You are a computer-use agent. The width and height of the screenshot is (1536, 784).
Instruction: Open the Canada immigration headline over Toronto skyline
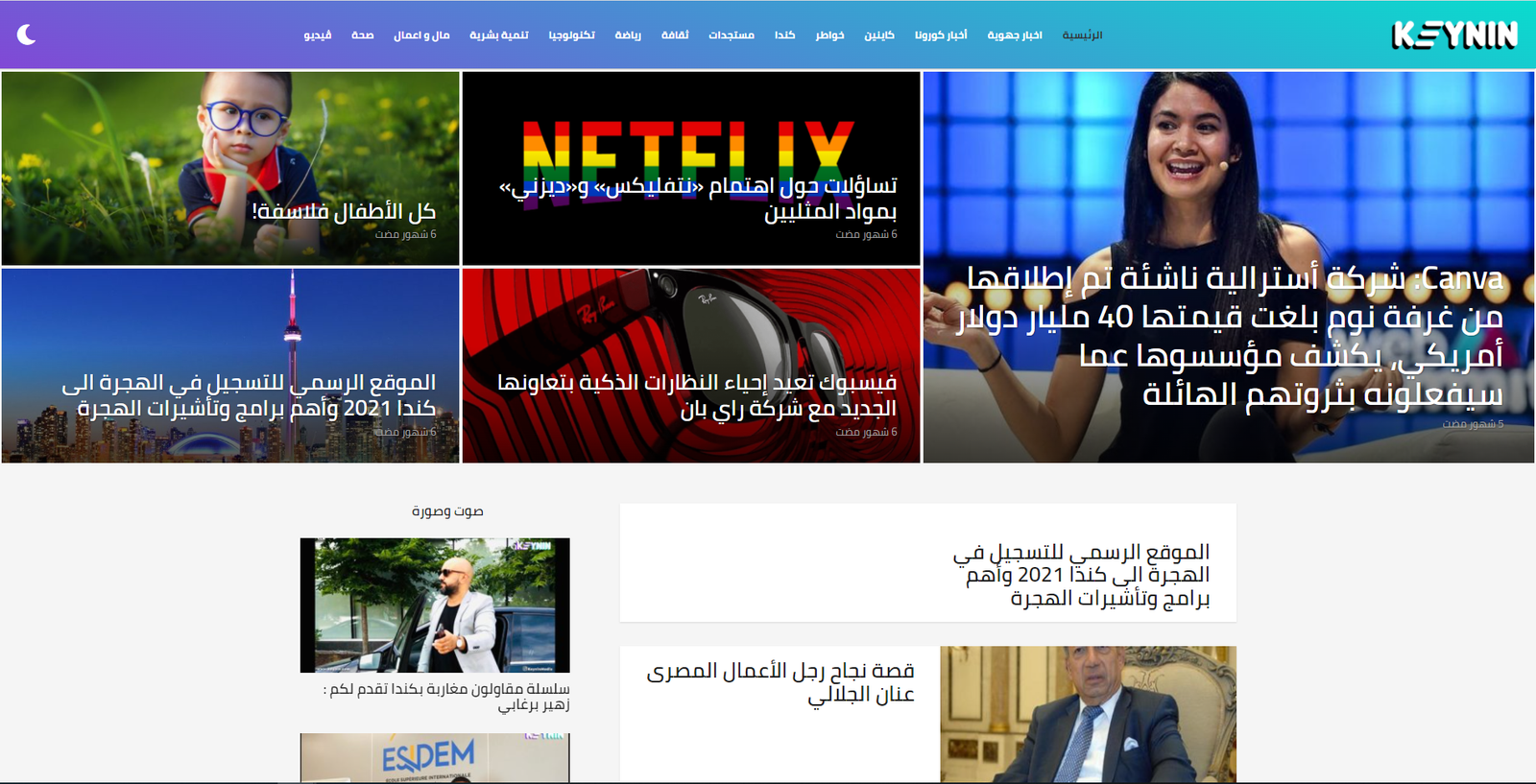[x=249, y=395]
